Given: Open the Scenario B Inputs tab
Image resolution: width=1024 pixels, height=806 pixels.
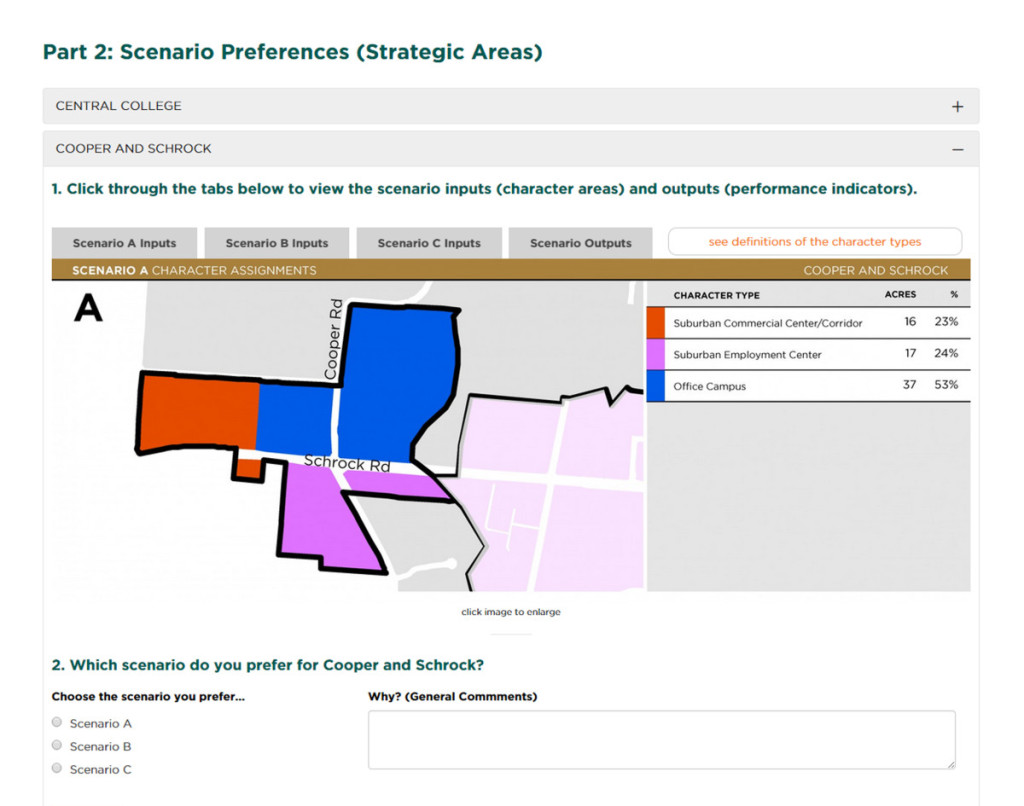Looking at the screenshot, I should 277,243.
